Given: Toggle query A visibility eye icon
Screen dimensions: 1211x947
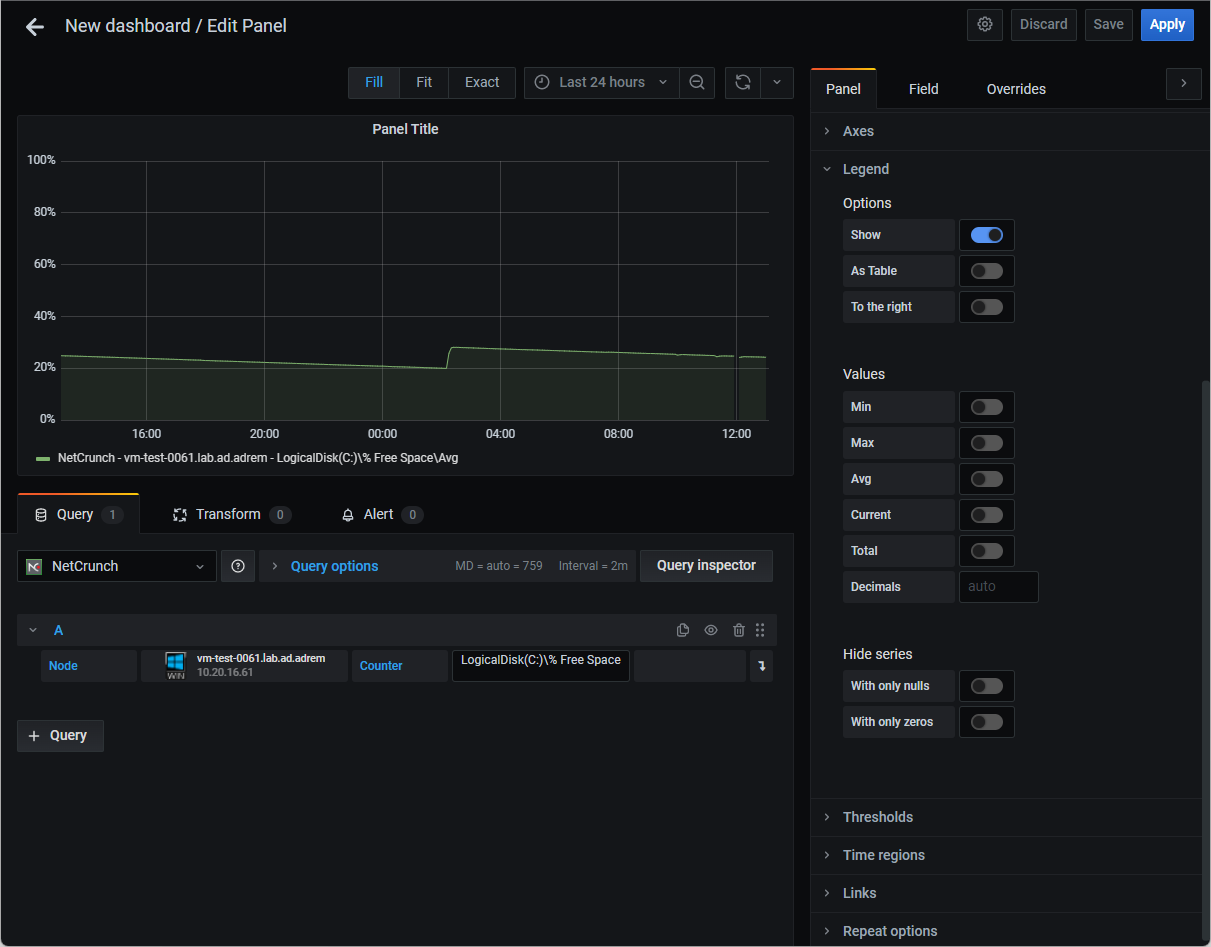Looking at the screenshot, I should [x=711, y=630].
